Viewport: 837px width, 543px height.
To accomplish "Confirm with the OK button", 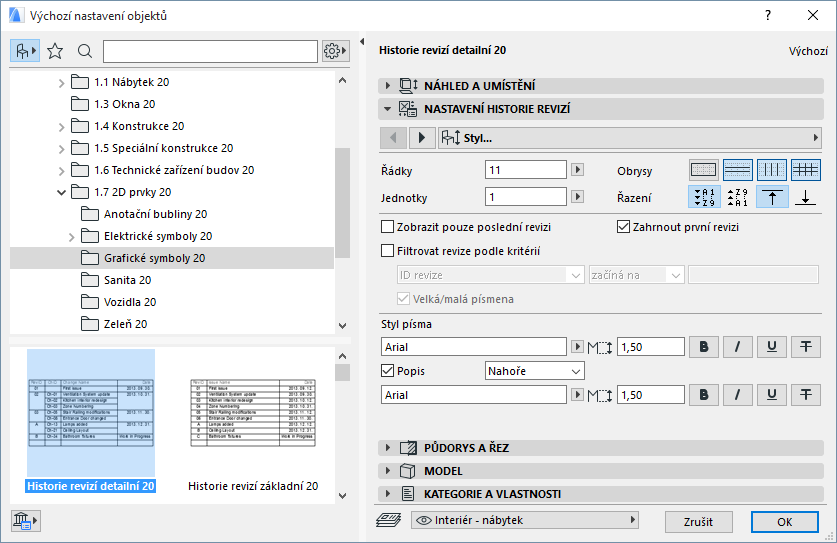I will pyautogui.click(x=784, y=521).
